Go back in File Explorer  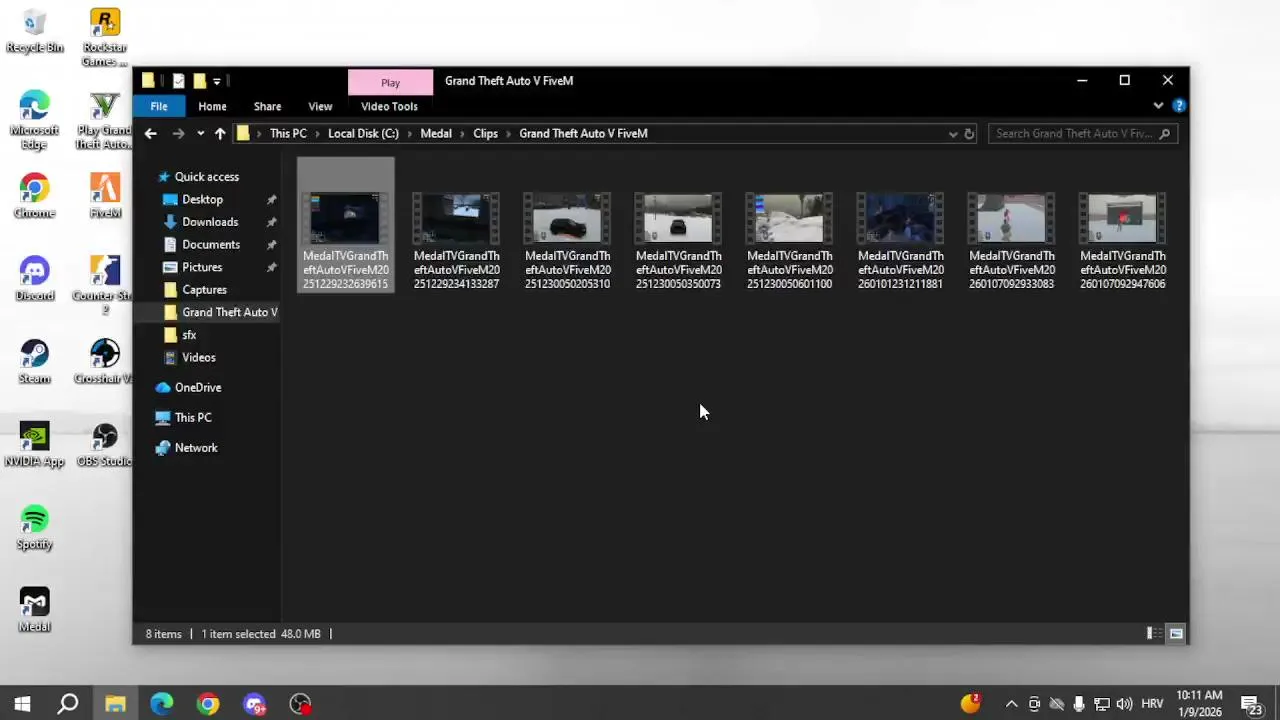[x=151, y=133]
